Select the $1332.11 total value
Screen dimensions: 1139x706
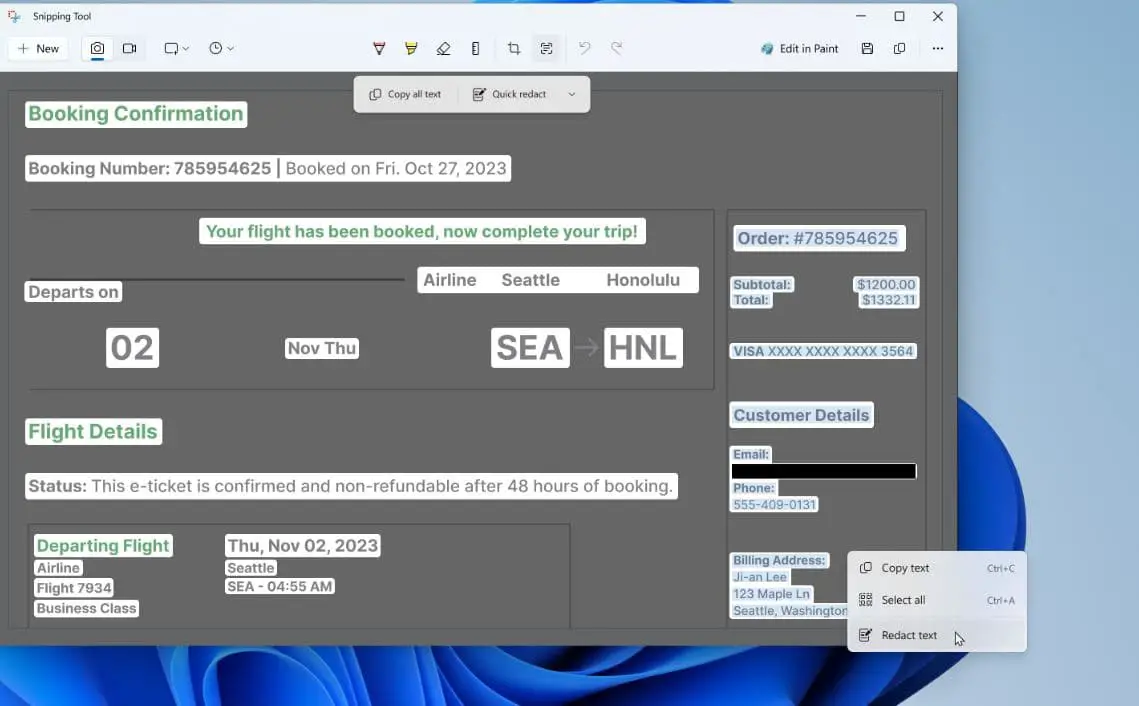(x=888, y=300)
